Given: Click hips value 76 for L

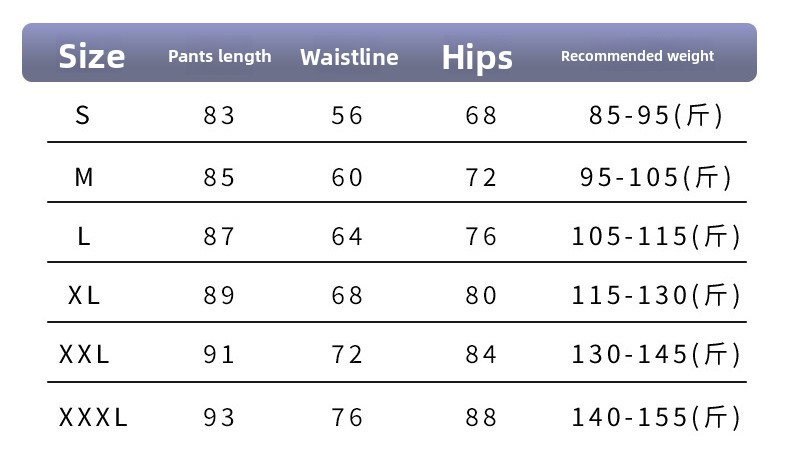Looking at the screenshot, I should [x=481, y=236].
